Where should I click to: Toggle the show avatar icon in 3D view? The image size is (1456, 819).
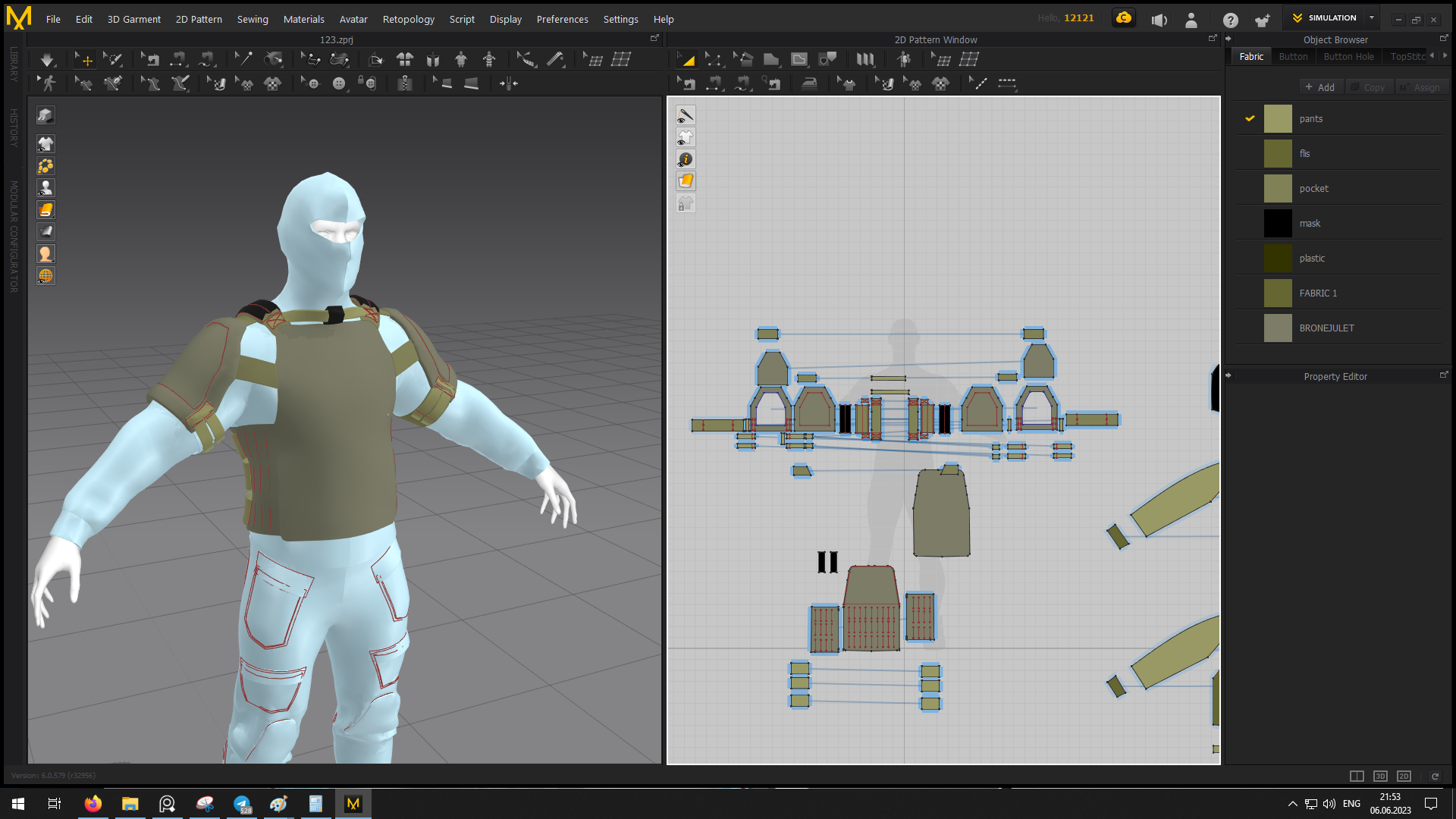(x=45, y=188)
